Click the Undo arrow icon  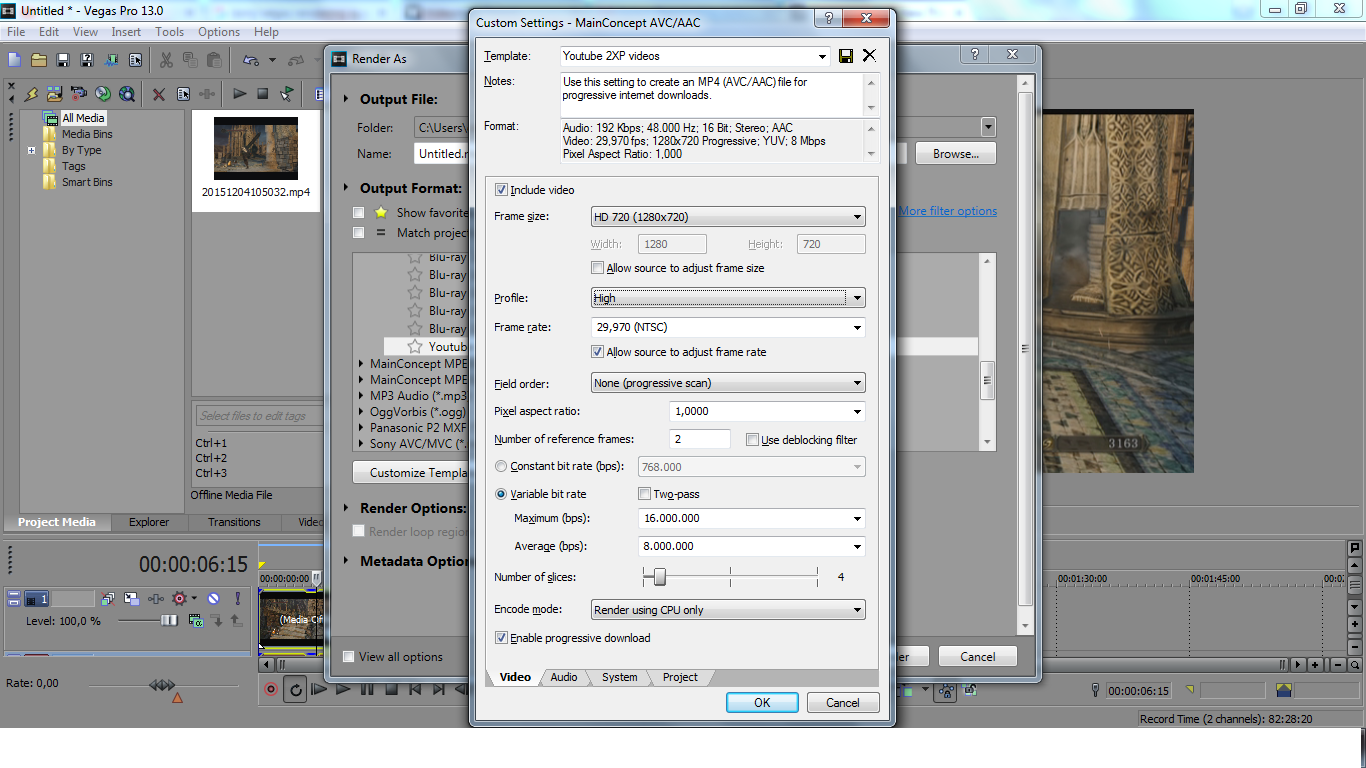click(250, 61)
